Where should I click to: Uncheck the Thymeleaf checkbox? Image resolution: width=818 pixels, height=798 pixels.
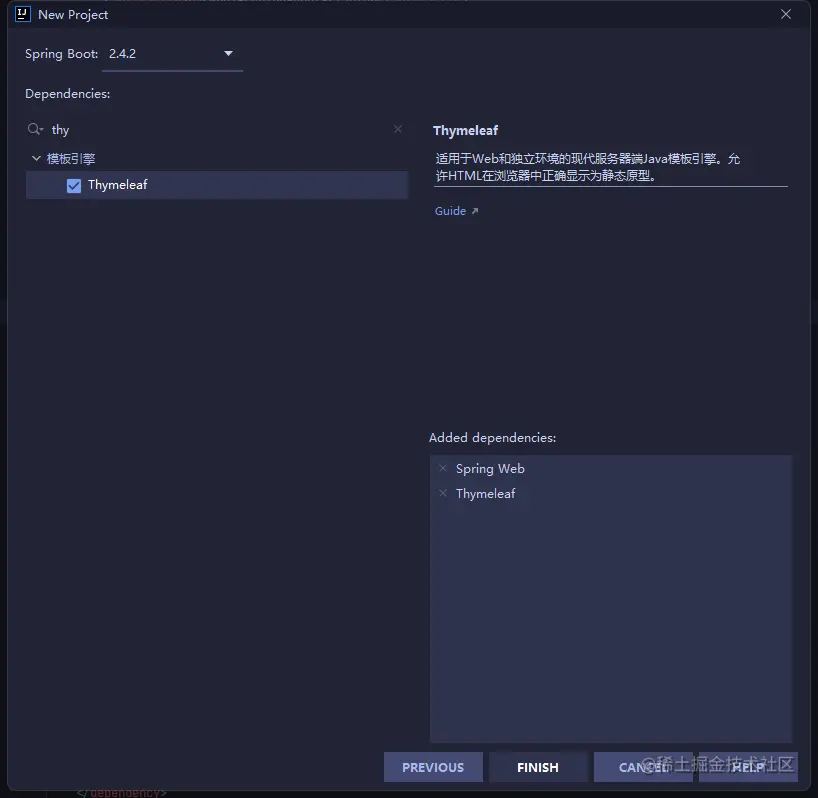click(74, 185)
